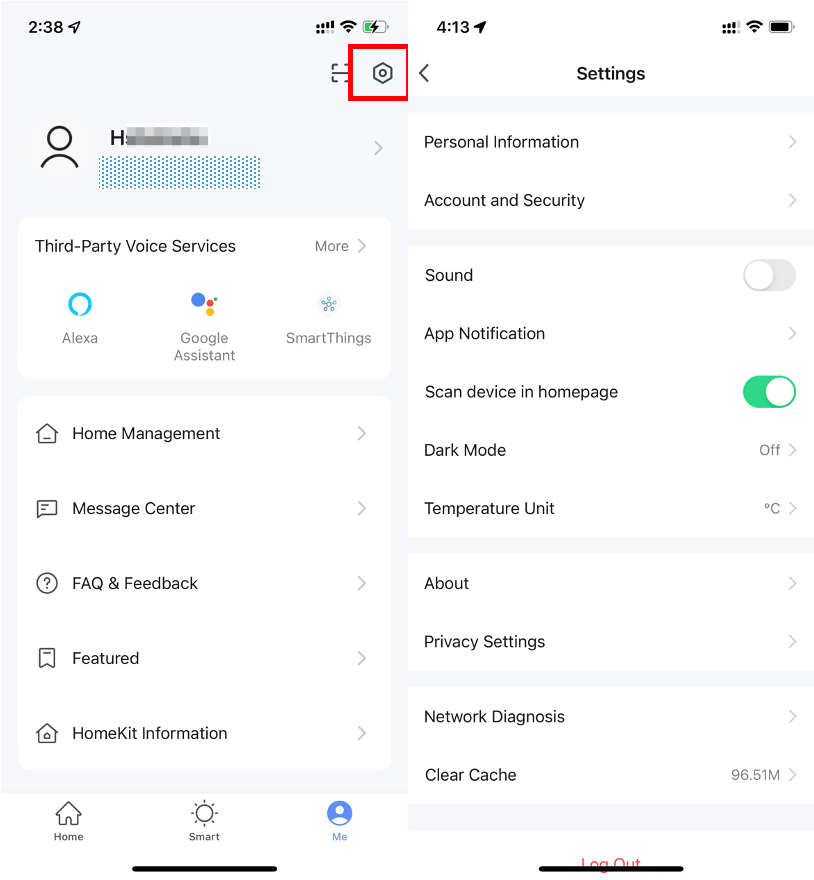Switch to the Home tab
Image resolution: width=814 pixels, height=880 pixels.
coord(68,821)
